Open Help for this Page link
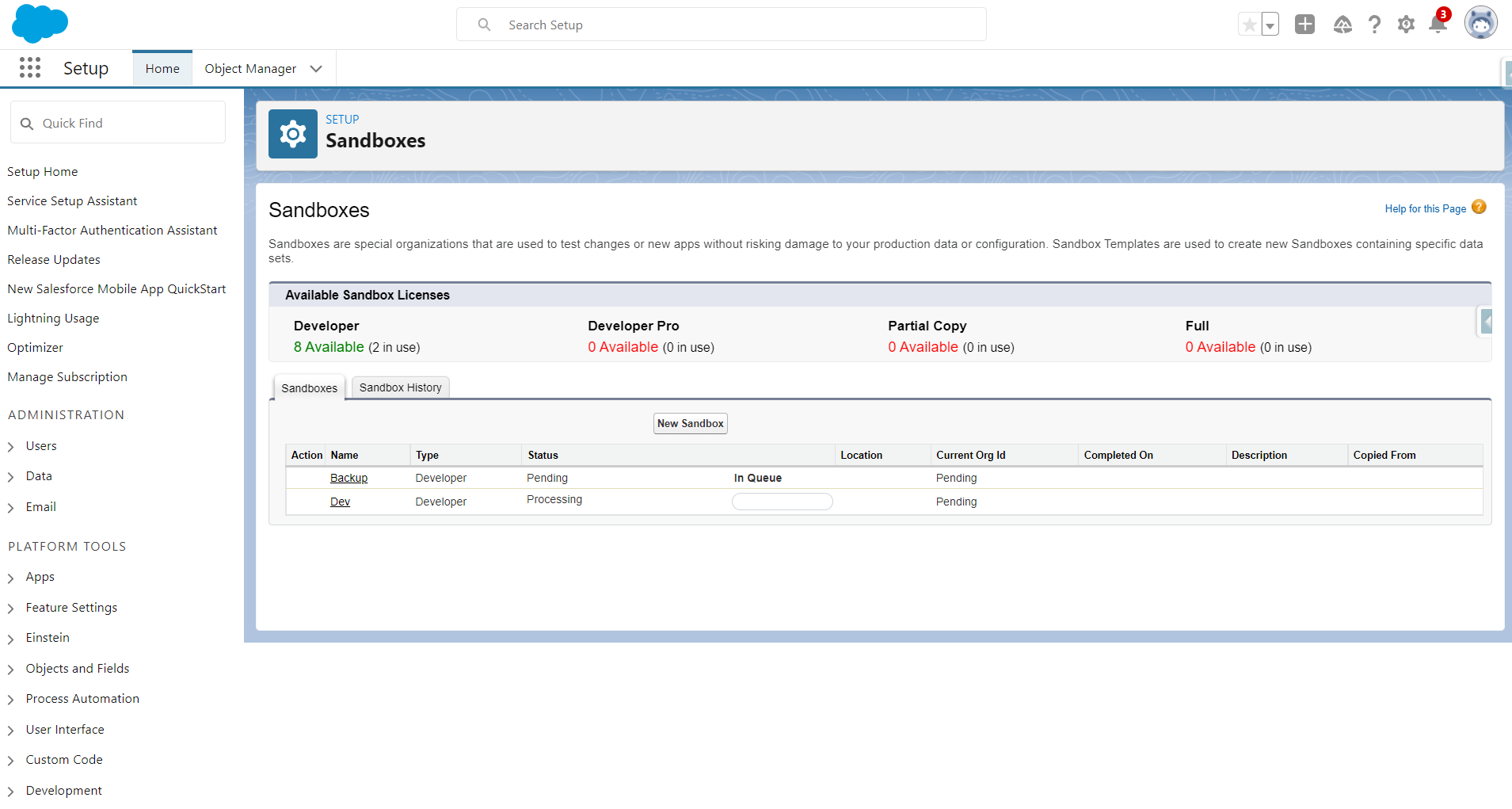Viewport: 1512px width, 809px height. point(1425,208)
